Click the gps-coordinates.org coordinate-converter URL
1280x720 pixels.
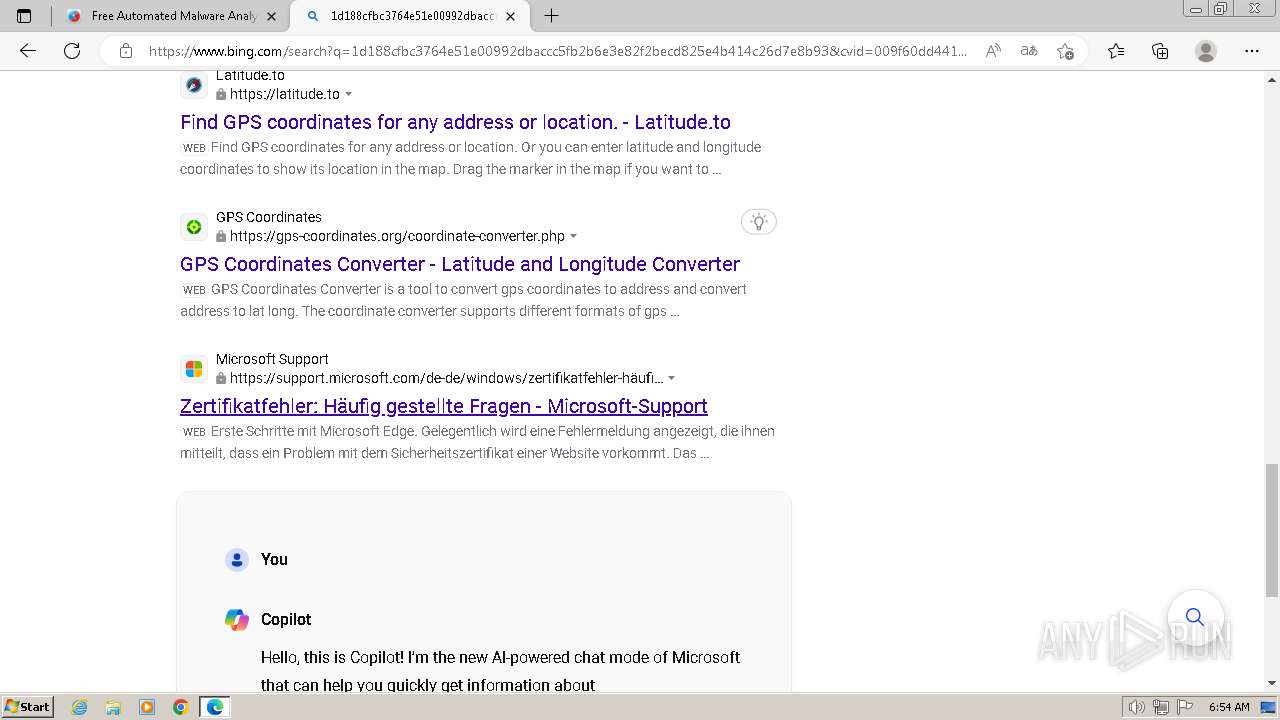[397, 236]
